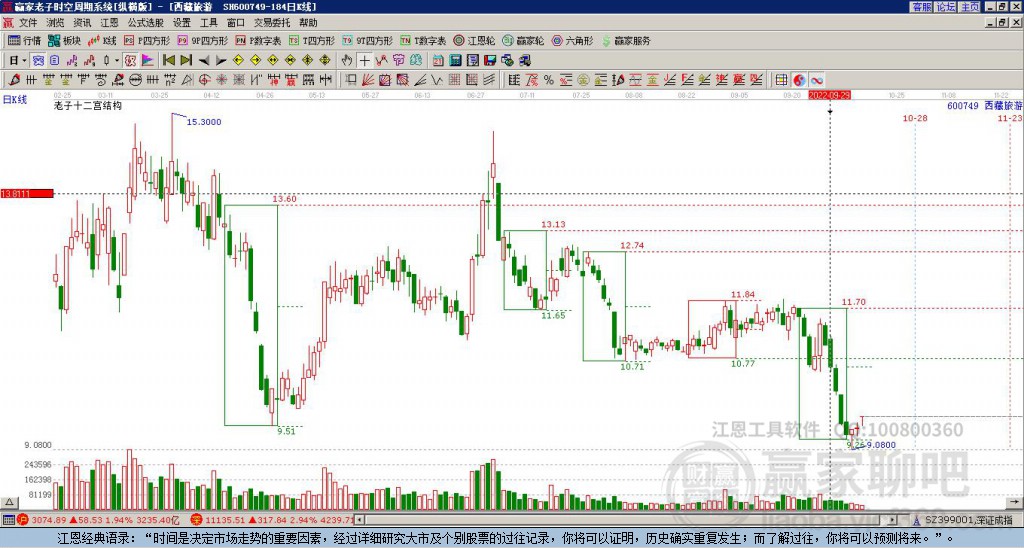Step one bar forward with the black right arrow
This screenshot has width=1024, height=548.
[221, 61]
